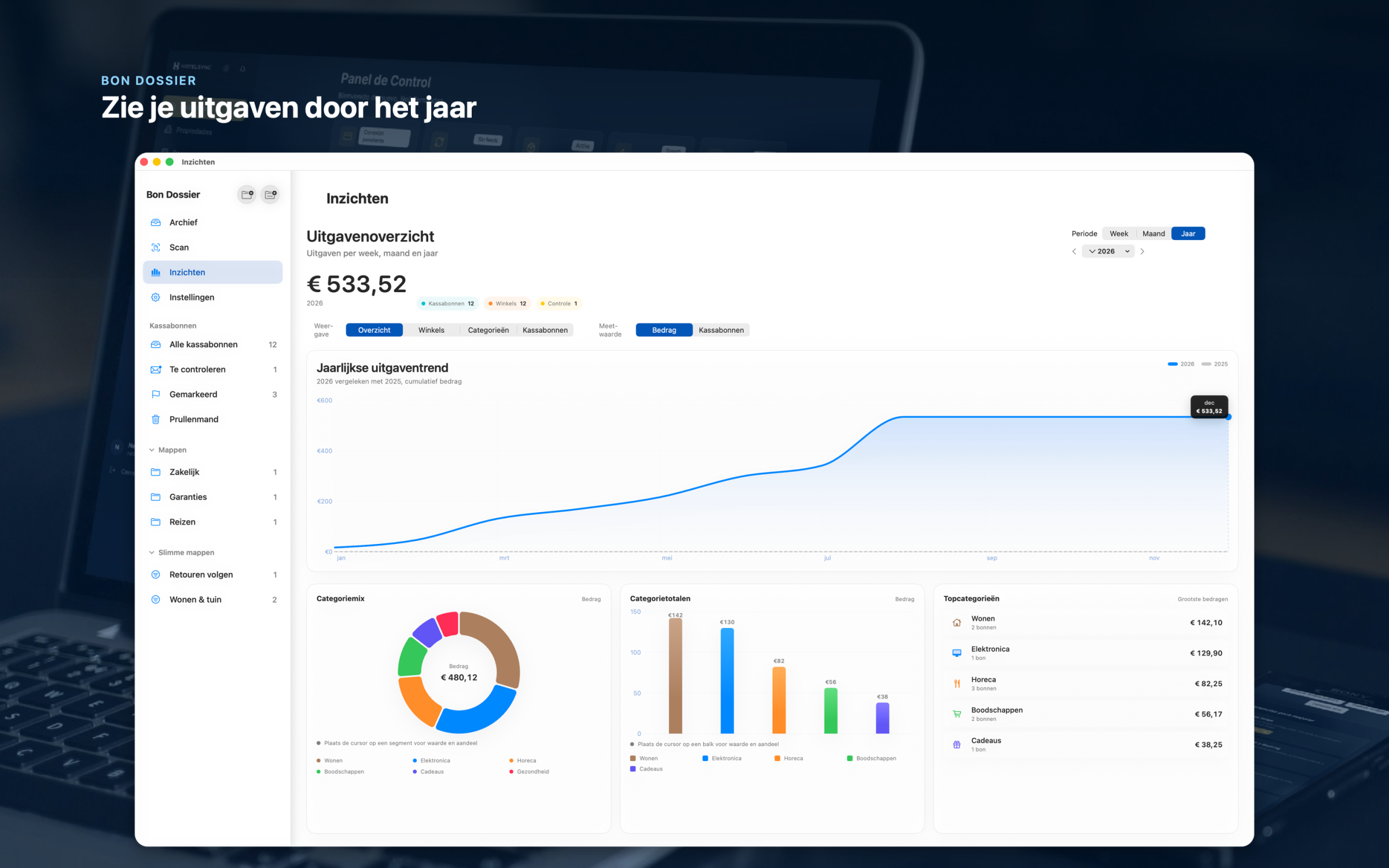The width and height of the screenshot is (1389, 868).
Task: Click the Gemarkeerd flag icon
Action: (156, 394)
